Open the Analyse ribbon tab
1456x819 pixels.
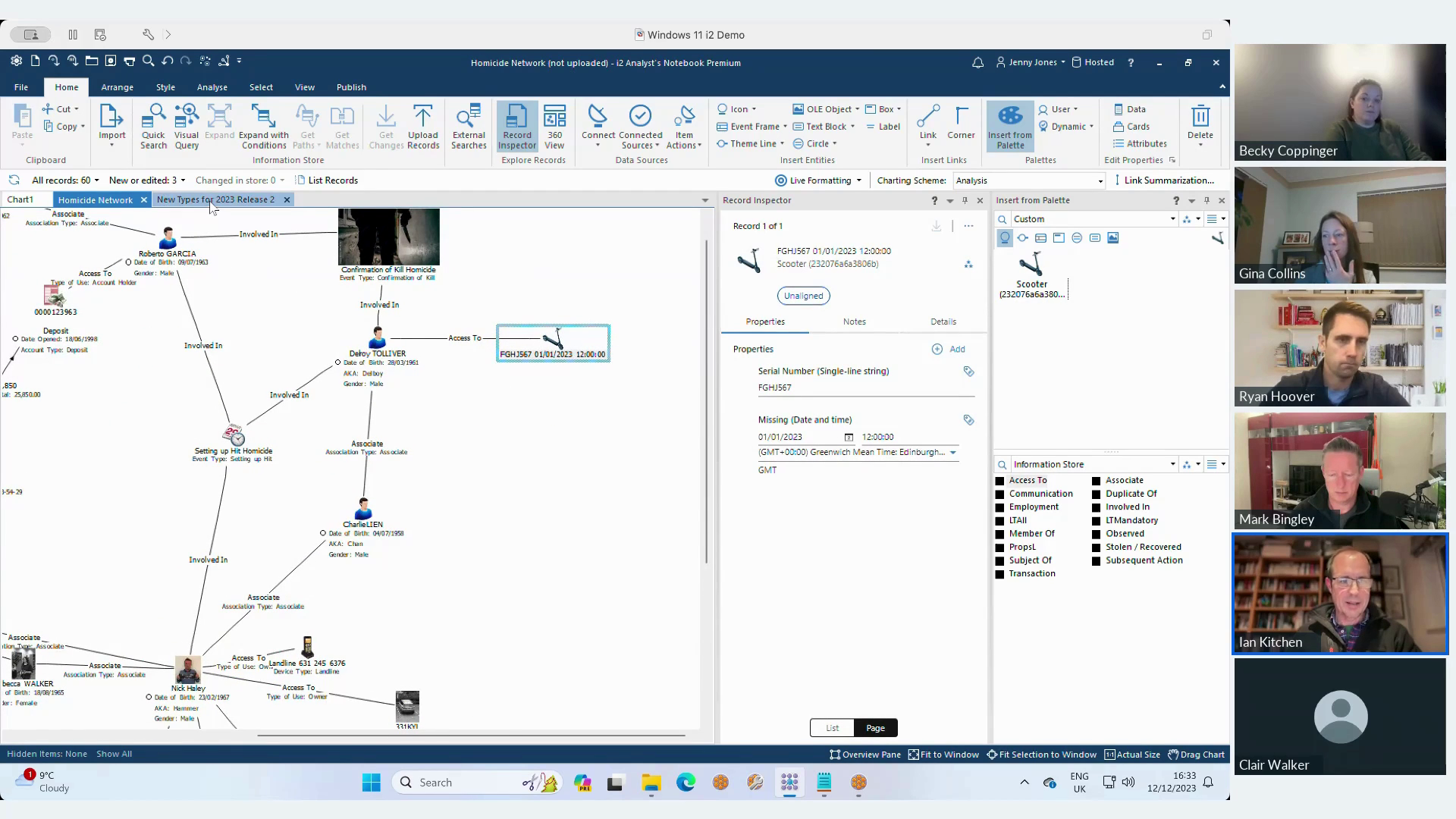click(212, 87)
